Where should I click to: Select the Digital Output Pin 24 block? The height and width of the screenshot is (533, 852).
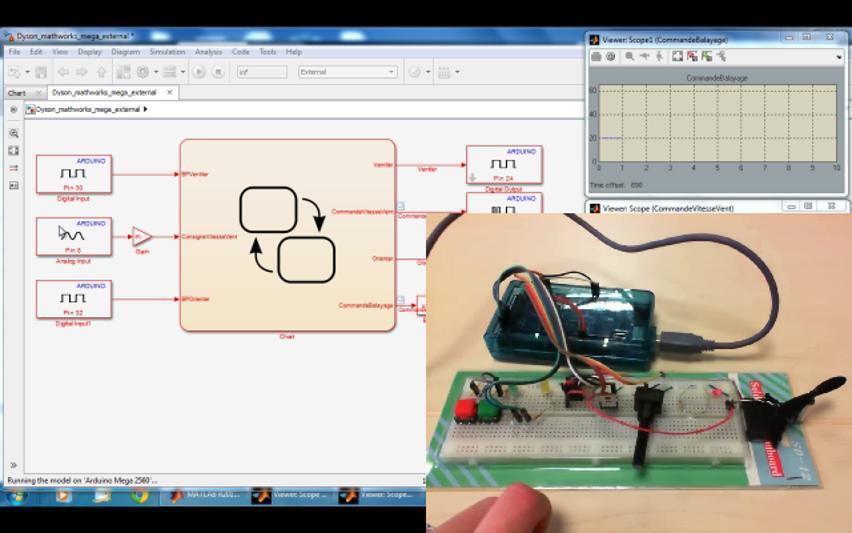tap(504, 165)
